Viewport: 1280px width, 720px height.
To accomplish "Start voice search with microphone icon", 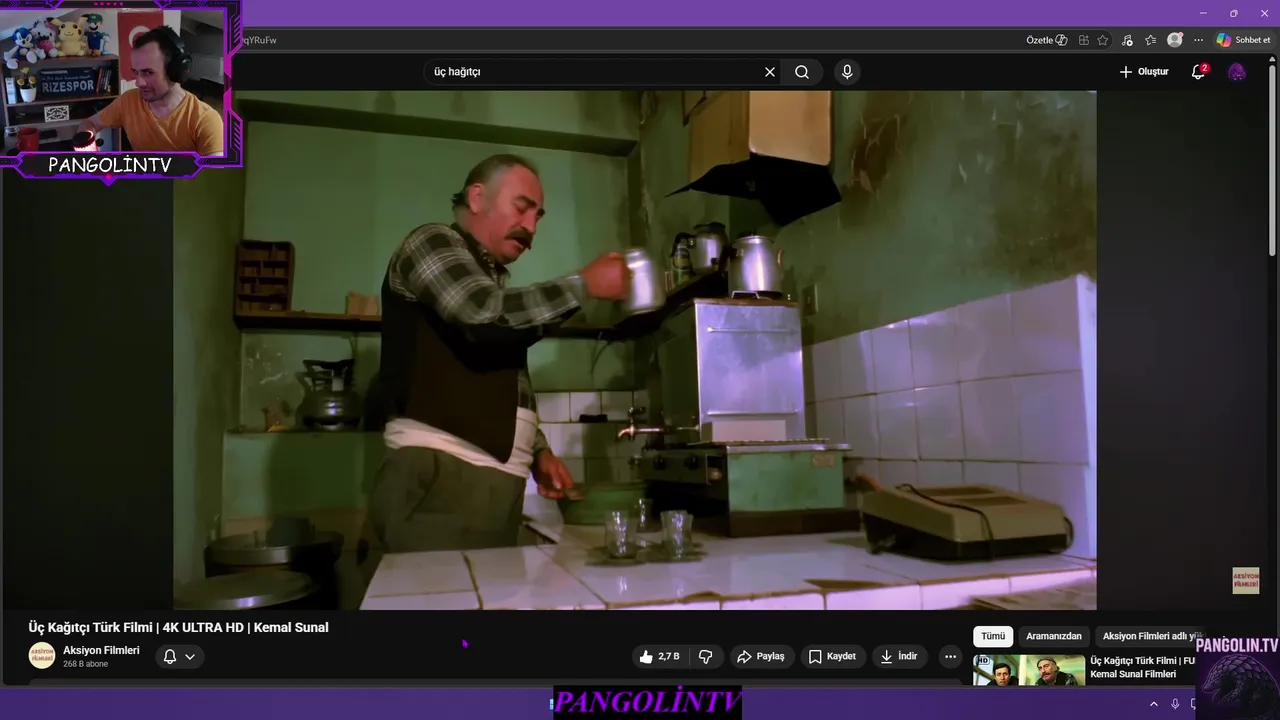I will tap(847, 72).
